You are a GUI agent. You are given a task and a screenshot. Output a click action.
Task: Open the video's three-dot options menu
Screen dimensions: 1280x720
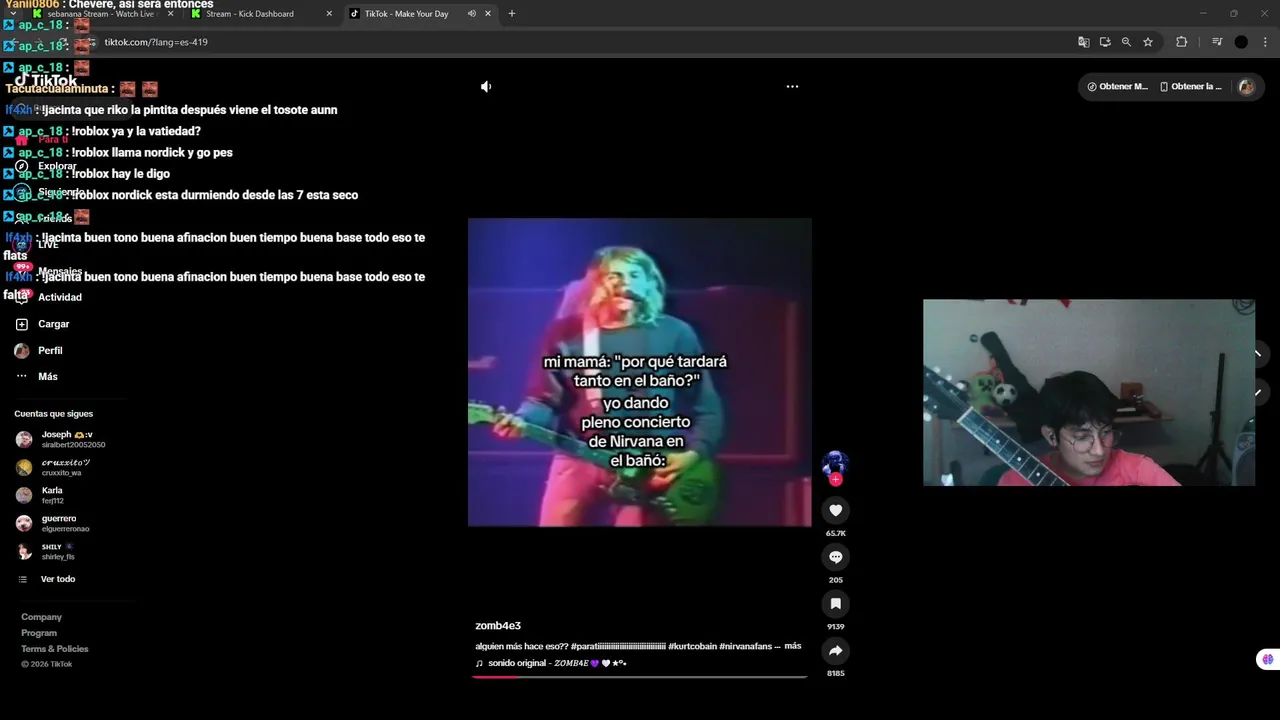click(x=792, y=87)
